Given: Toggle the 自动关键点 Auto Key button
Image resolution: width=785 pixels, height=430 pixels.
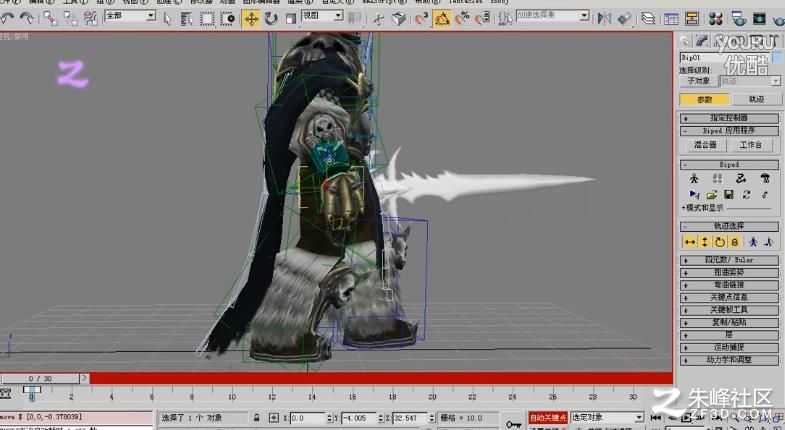Looking at the screenshot, I should point(548,417).
